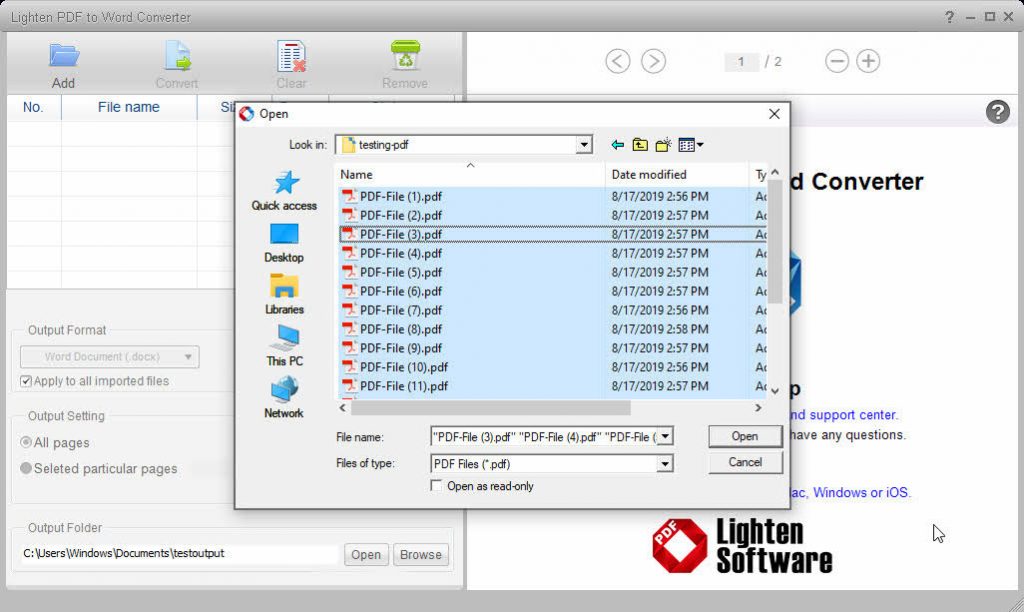
Task: Click the title bar help question mark
Action: point(950,17)
